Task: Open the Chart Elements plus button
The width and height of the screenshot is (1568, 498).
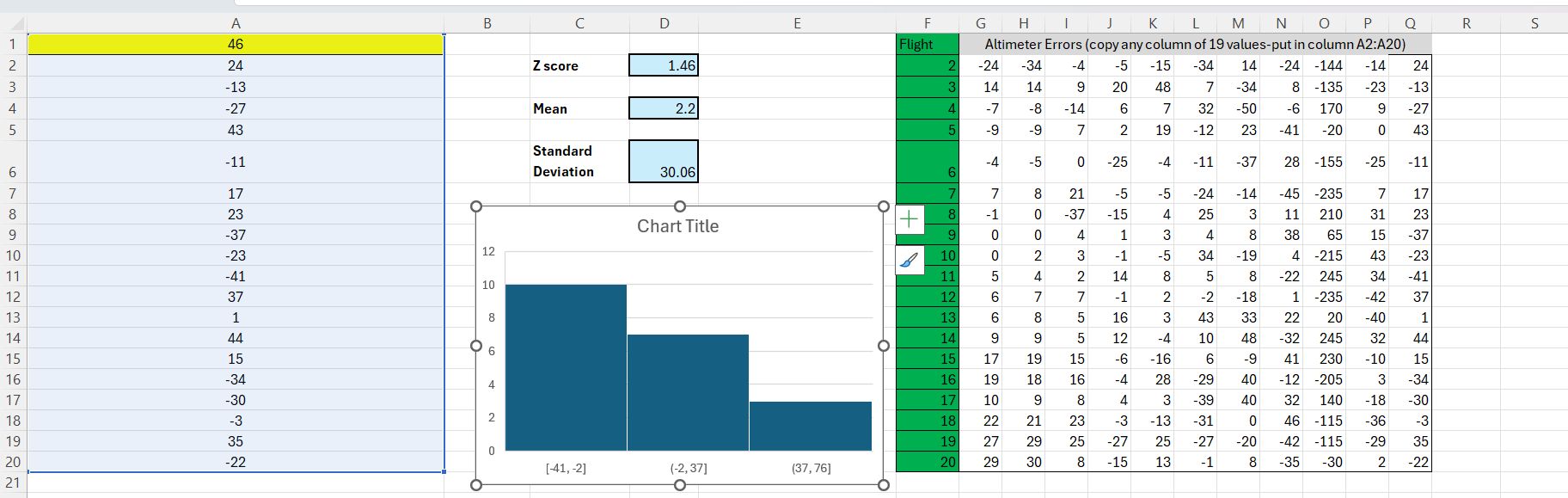Action: pos(910,219)
